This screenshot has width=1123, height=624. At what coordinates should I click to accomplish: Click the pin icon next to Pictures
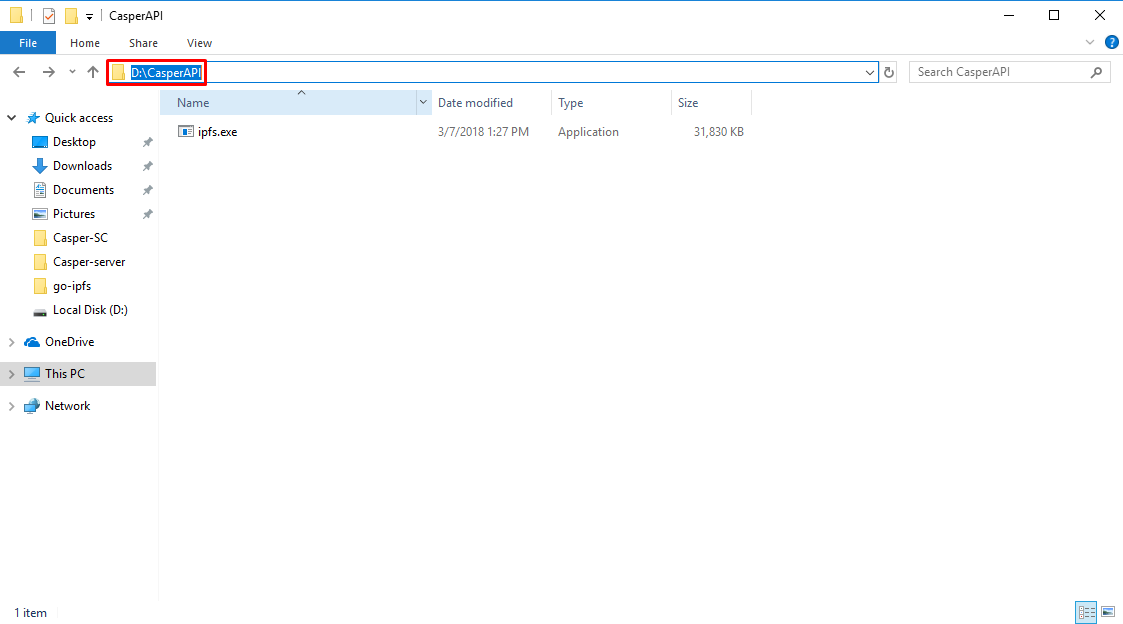(x=148, y=214)
